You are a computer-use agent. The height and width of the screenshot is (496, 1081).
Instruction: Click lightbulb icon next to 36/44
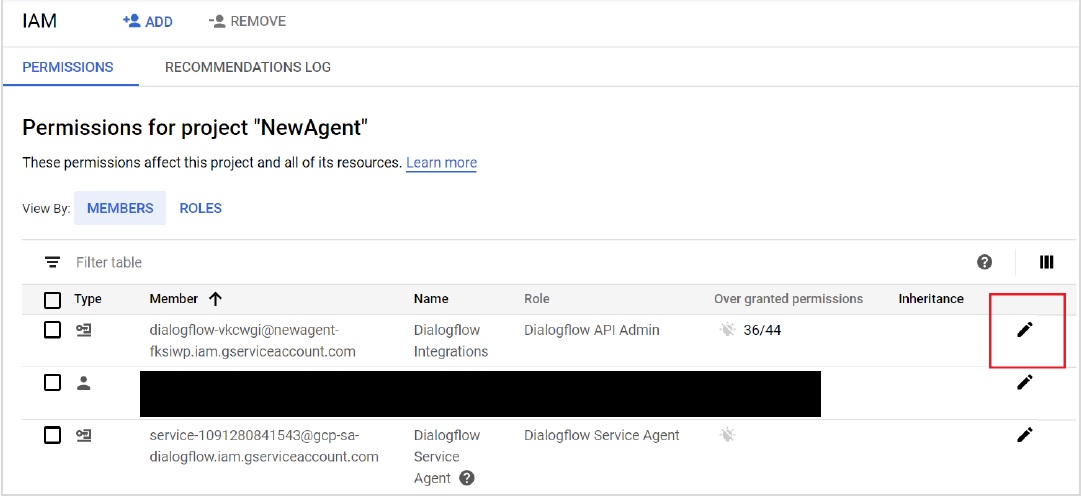pos(727,330)
